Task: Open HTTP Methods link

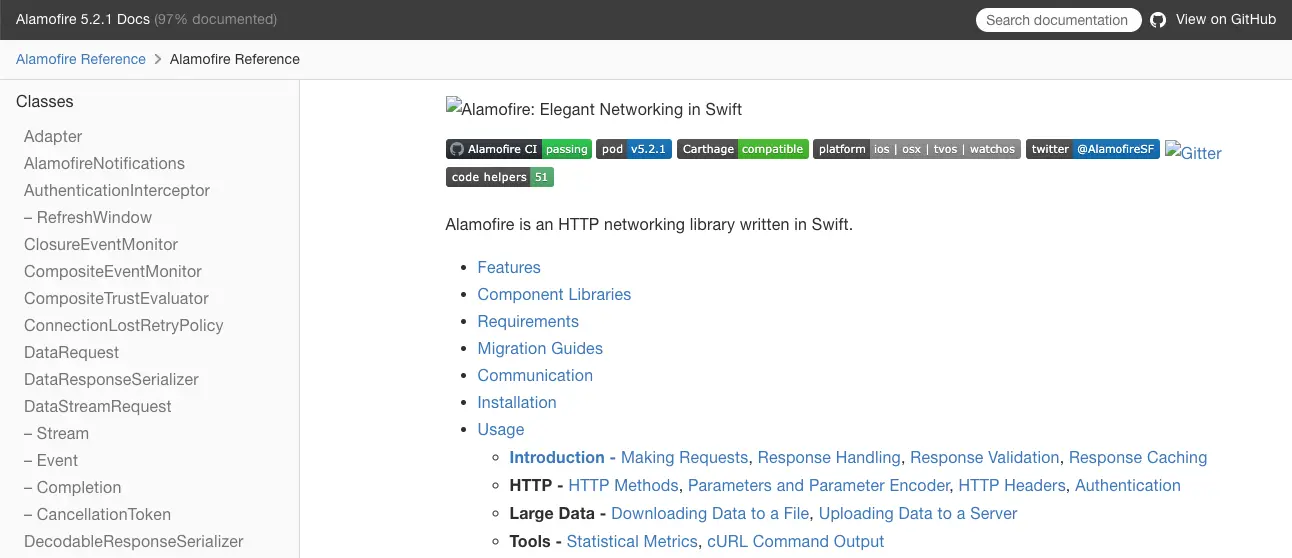Action: click(623, 485)
